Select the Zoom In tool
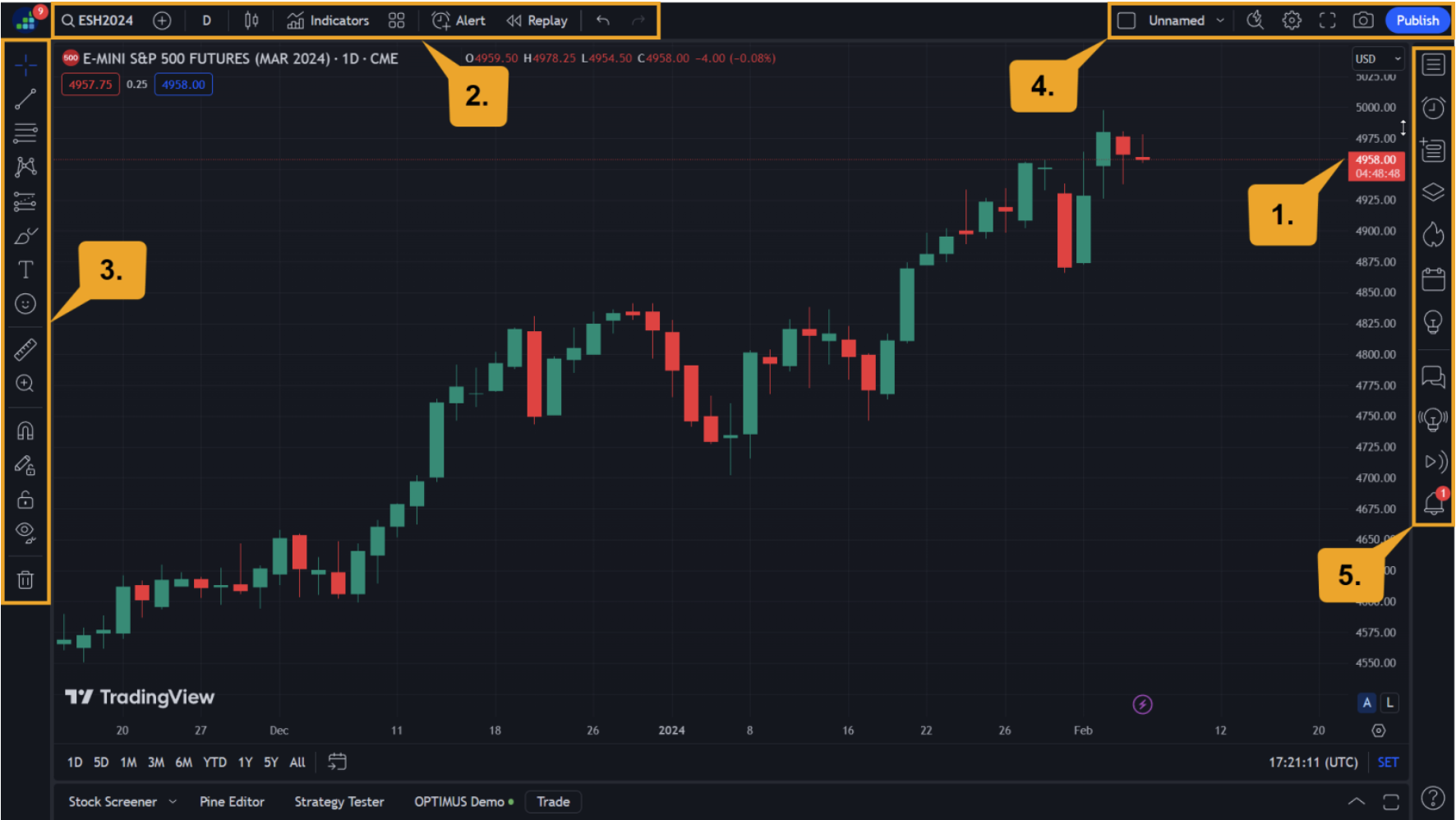 point(25,383)
